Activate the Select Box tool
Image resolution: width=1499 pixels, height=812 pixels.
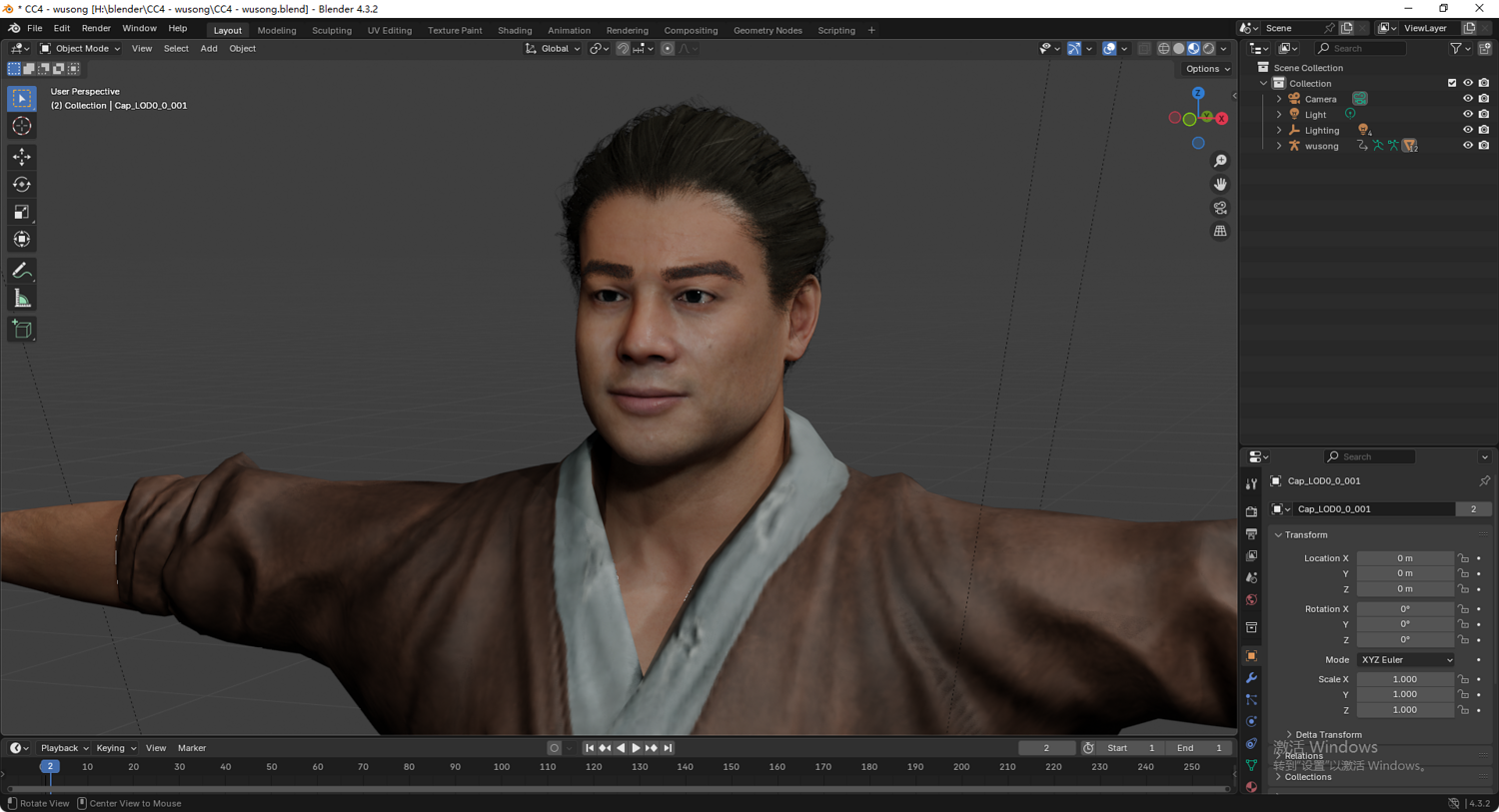tap(22, 98)
